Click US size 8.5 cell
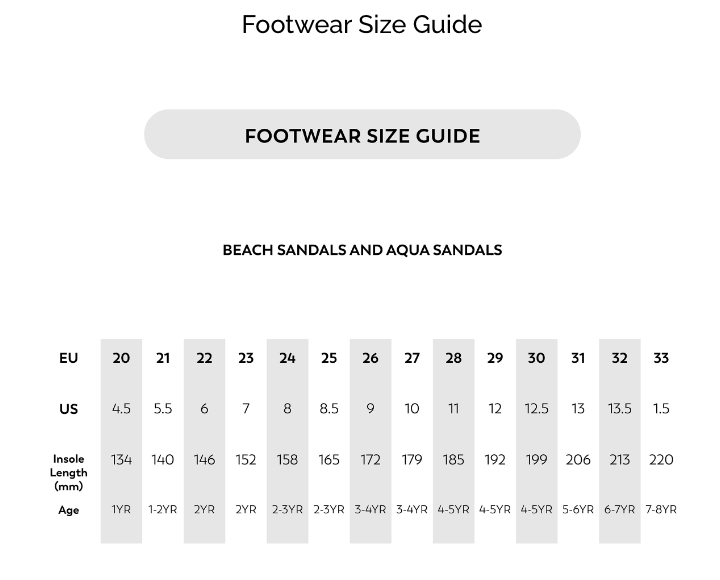The image size is (720, 580). (329, 409)
